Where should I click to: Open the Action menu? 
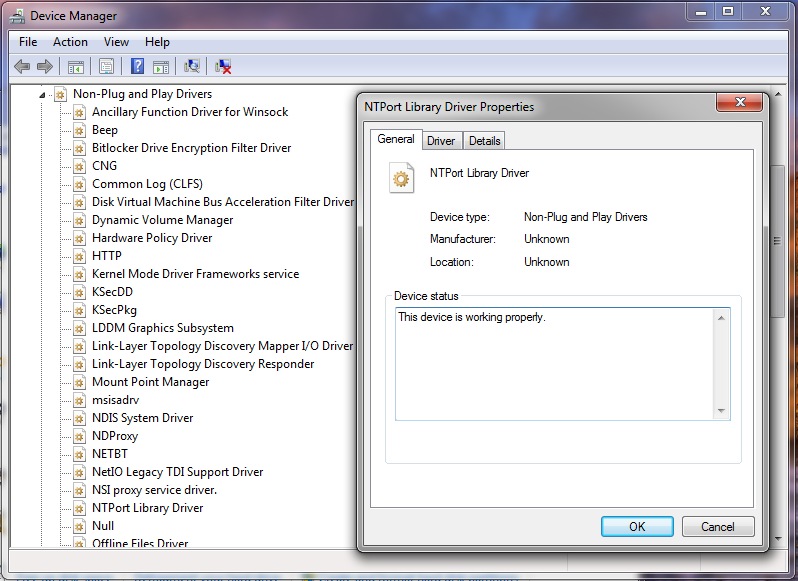(x=70, y=42)
